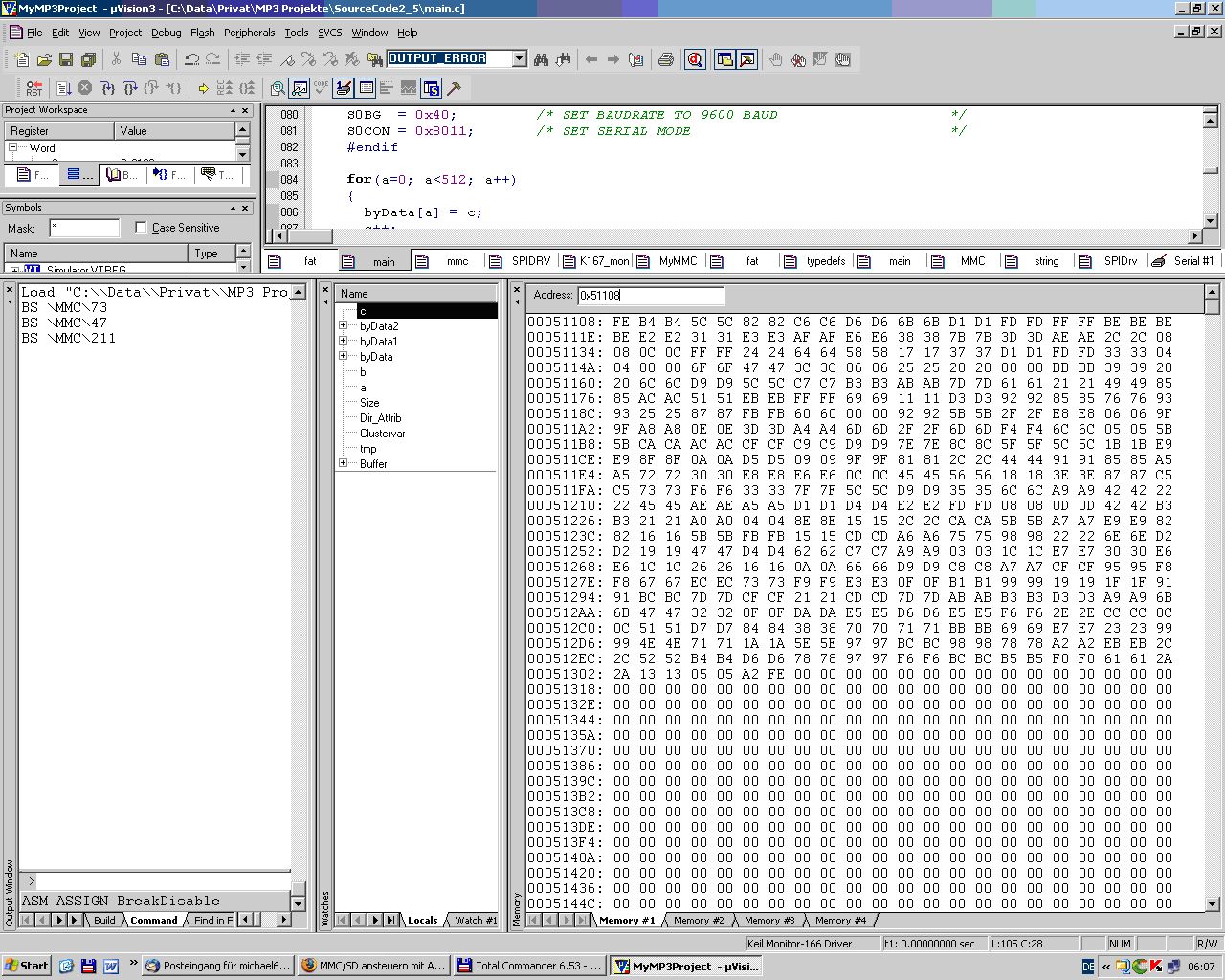Click into the Symbols Mask input field

click(84, 228)
